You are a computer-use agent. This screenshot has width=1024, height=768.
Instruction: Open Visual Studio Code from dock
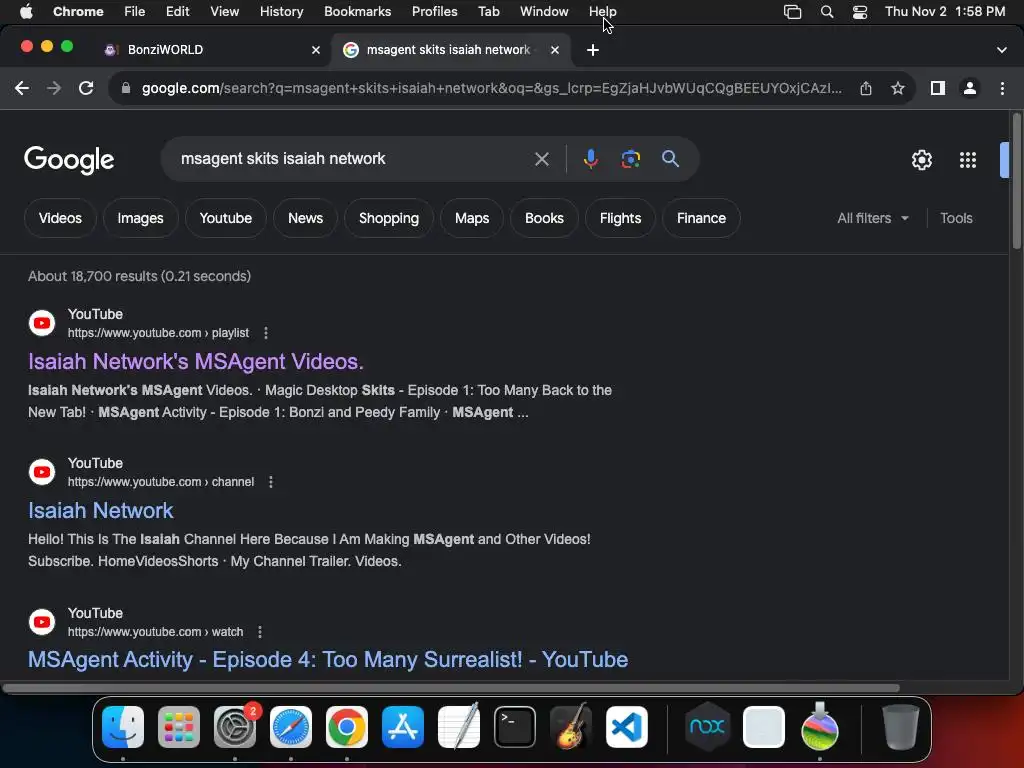[627, 727]
